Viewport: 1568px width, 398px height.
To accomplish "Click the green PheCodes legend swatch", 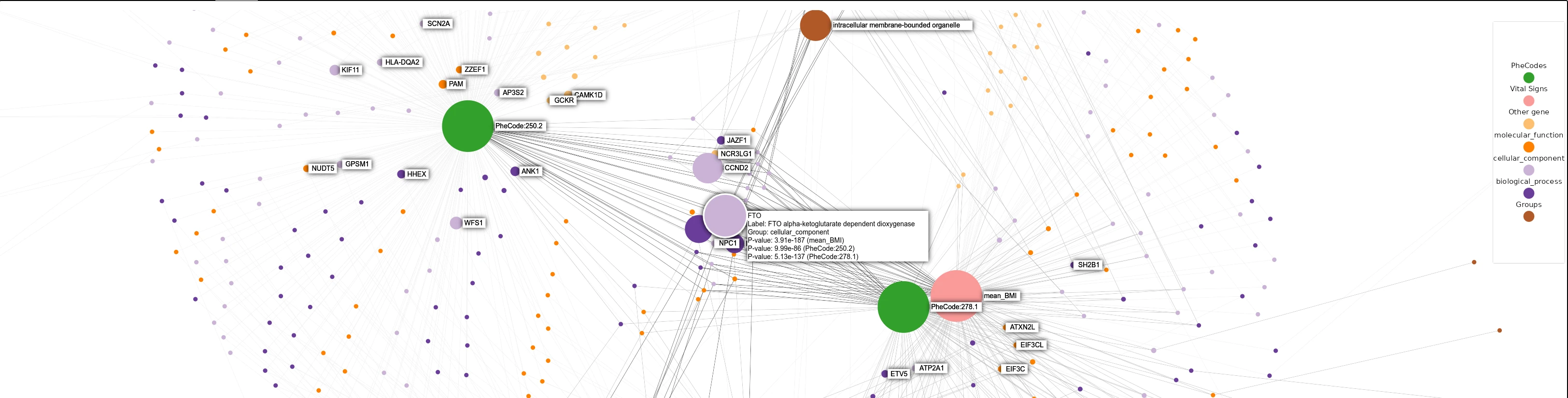I will pyautogui.click(x=1528, y=78).
